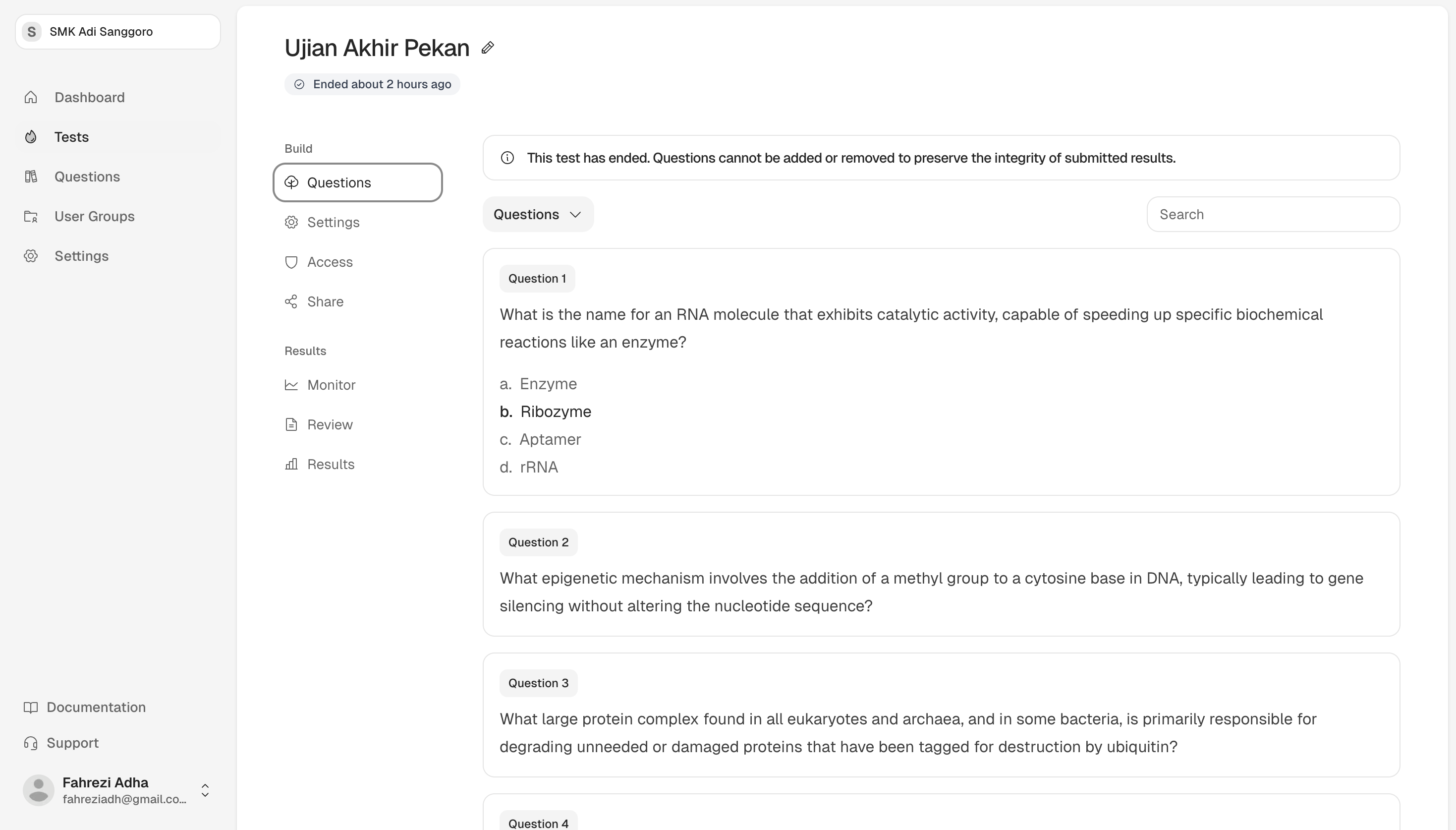Image resolution: width=1456 pixels, height=830 pixels.
Task: Open the Questions bank icon in sidebar
Action: (31, 176)
